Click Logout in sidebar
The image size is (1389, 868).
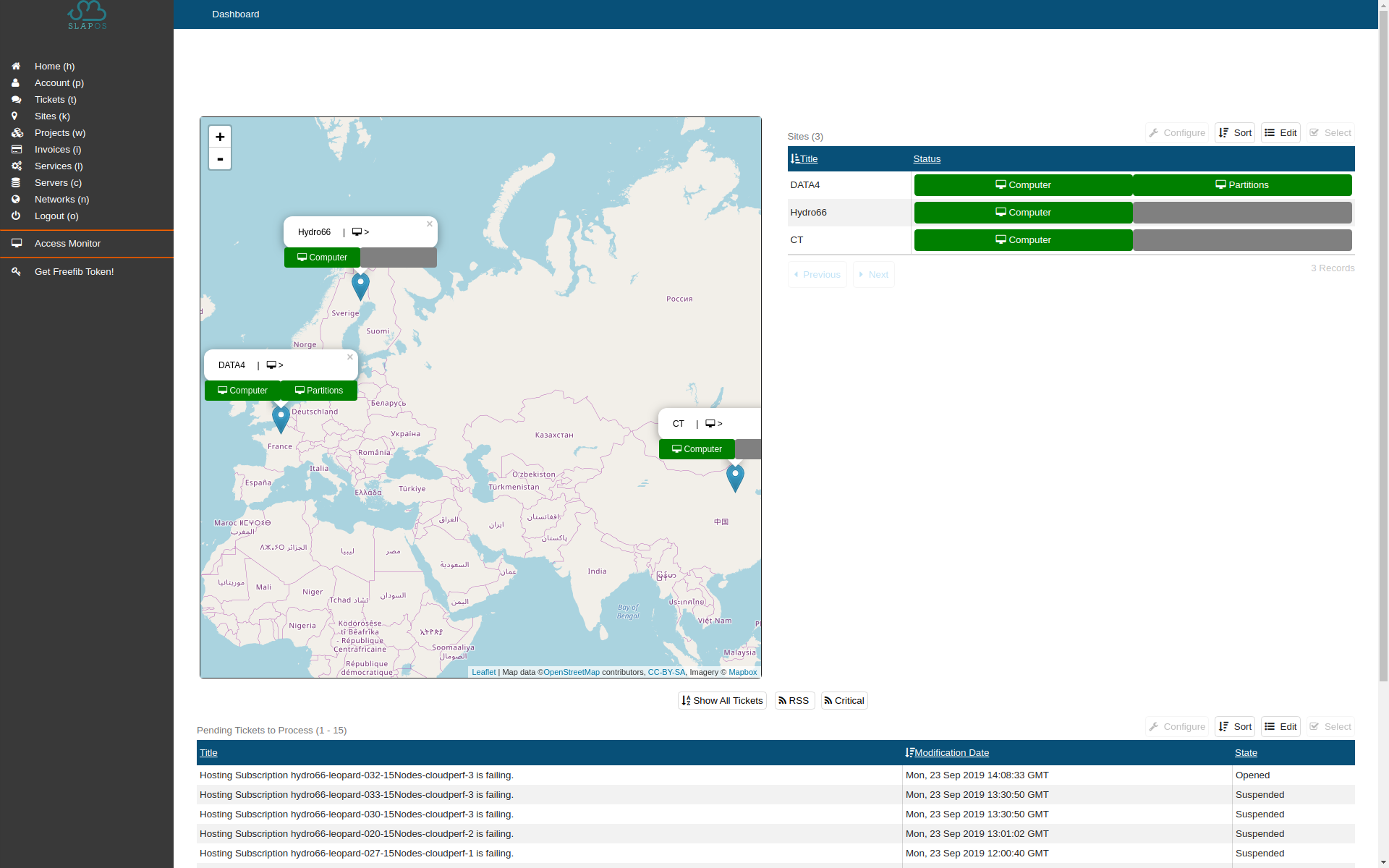[x=56, y=216]
